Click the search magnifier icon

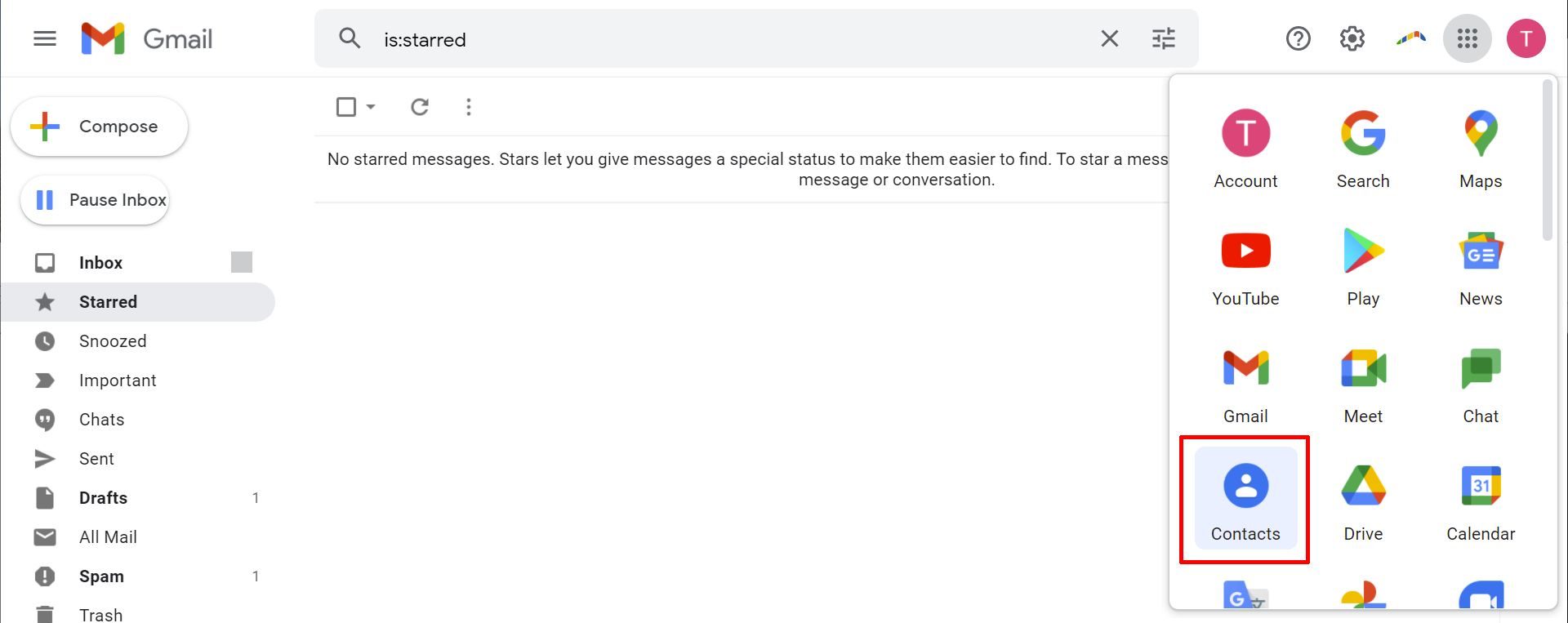coord(350,38)
